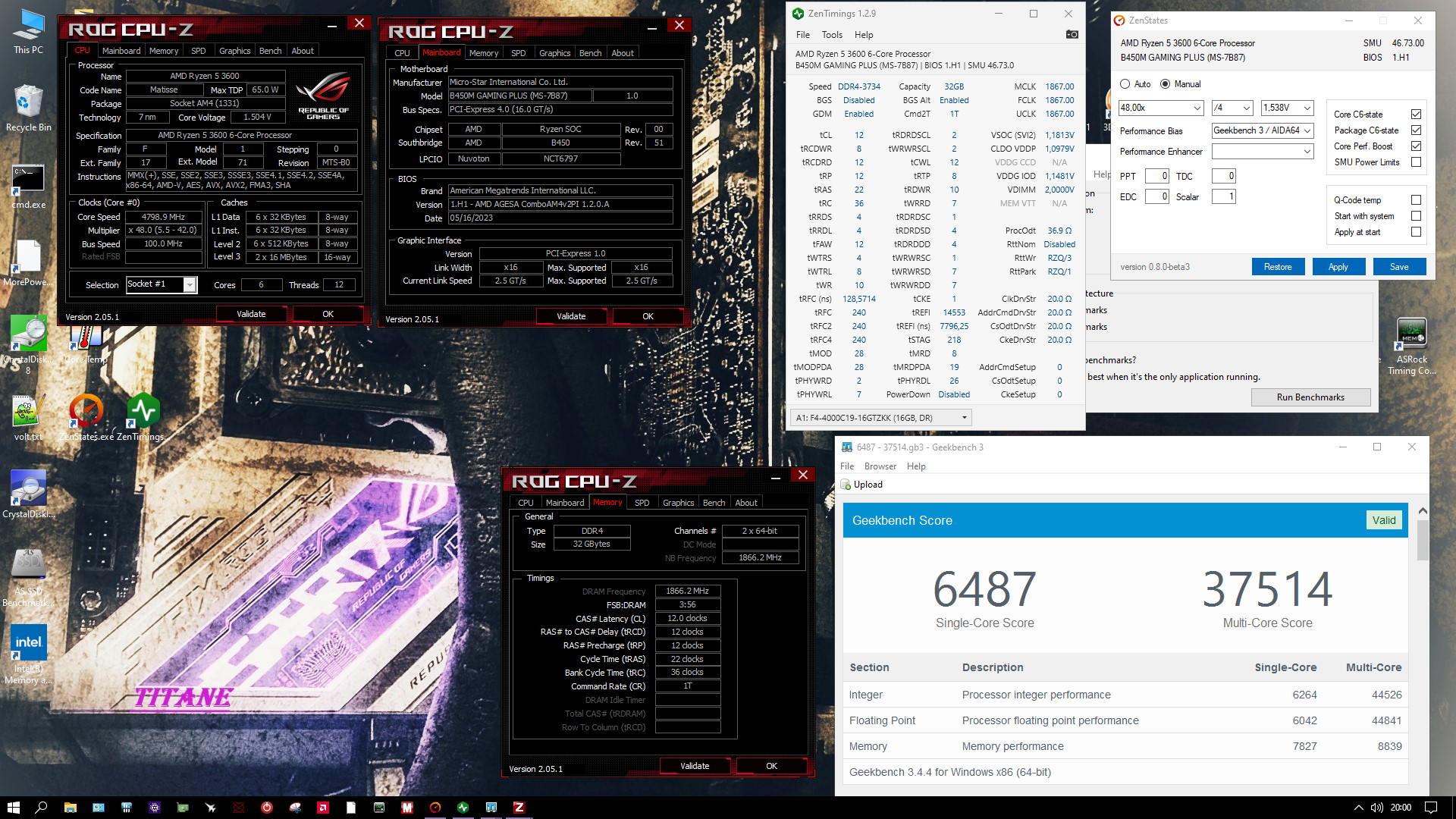1456x819 pixels.
Task: Enable the Apply at start checkbox
Action: coord(1416,232)
